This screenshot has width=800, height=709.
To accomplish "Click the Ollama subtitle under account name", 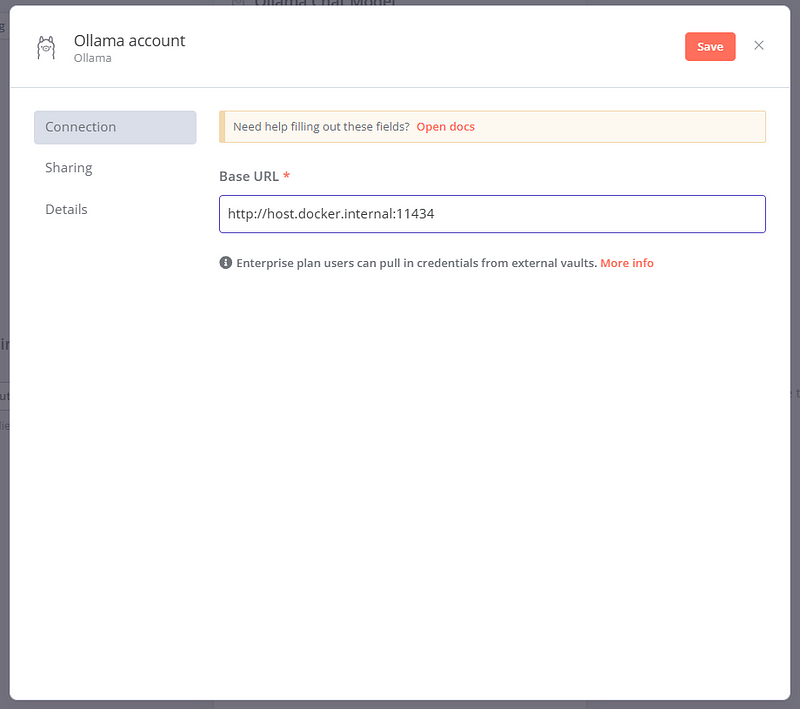I will click(x=92, y=58).
